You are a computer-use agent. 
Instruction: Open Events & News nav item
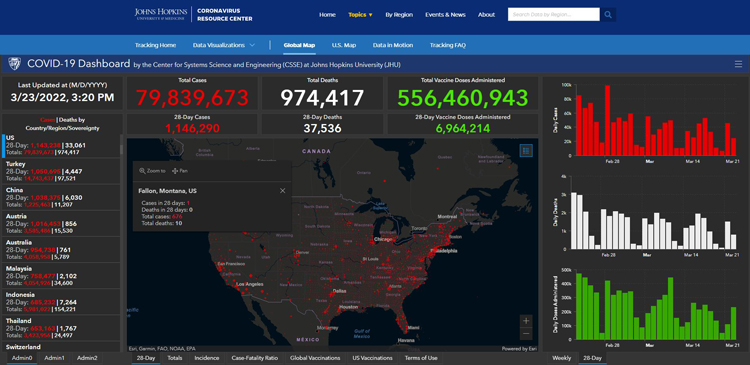pyautogui.click(x=445, y=15)
